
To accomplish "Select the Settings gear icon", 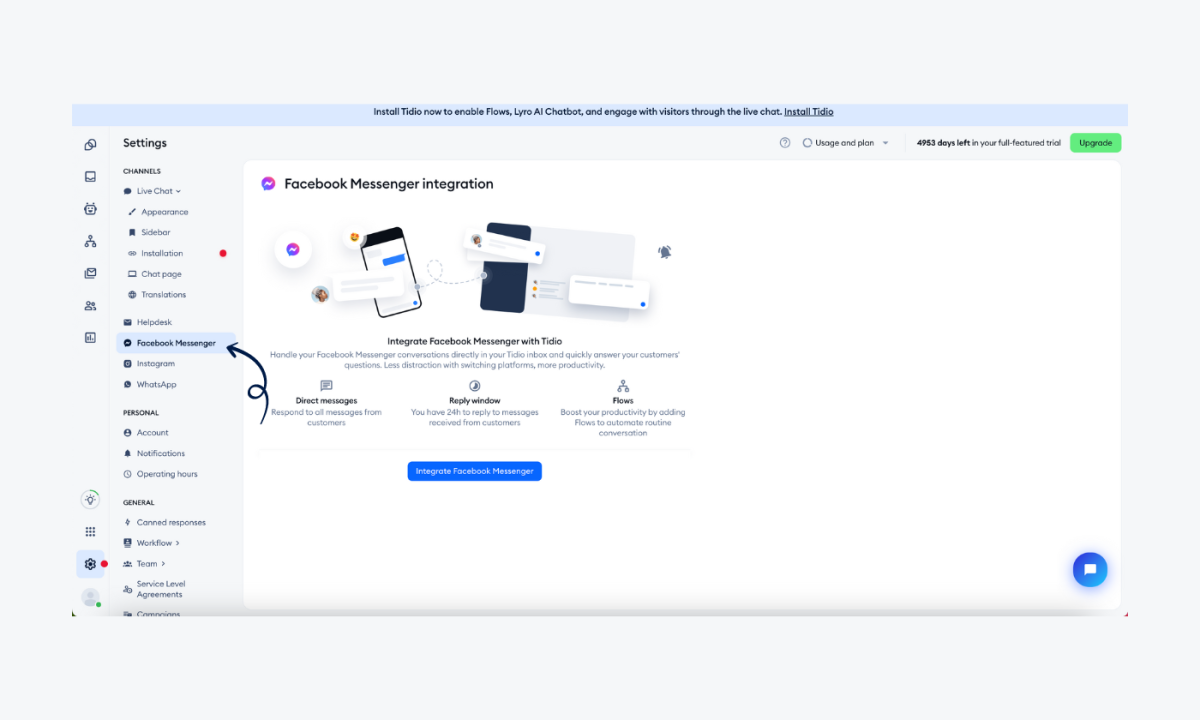I will tap(90, 563).
